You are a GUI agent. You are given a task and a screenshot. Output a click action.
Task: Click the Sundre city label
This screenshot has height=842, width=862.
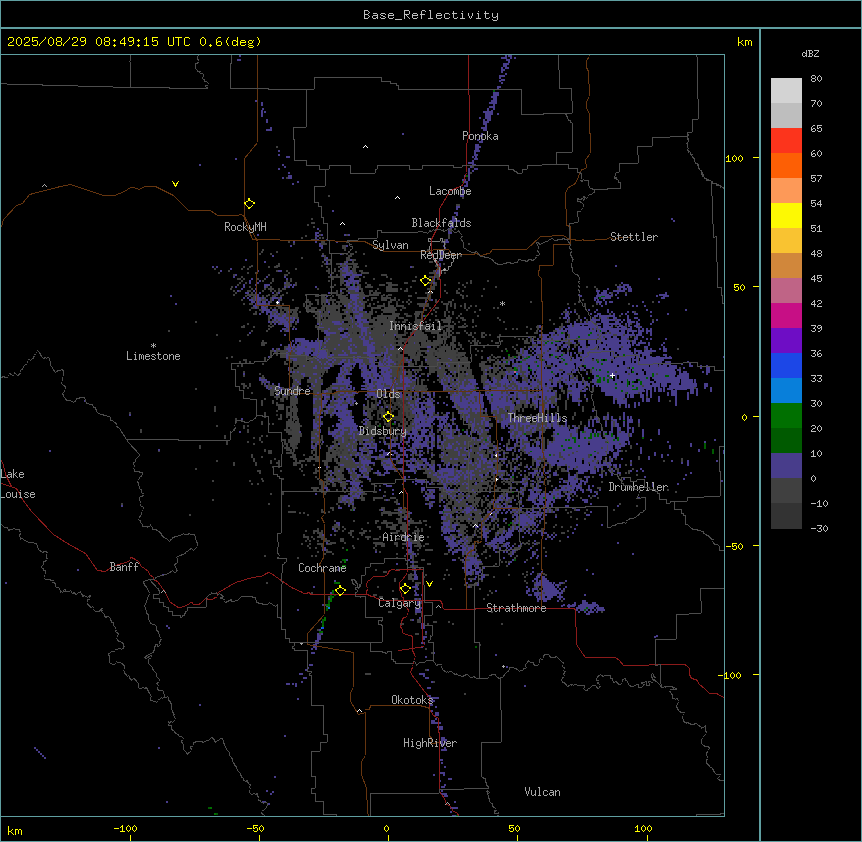tap(292, 391)
